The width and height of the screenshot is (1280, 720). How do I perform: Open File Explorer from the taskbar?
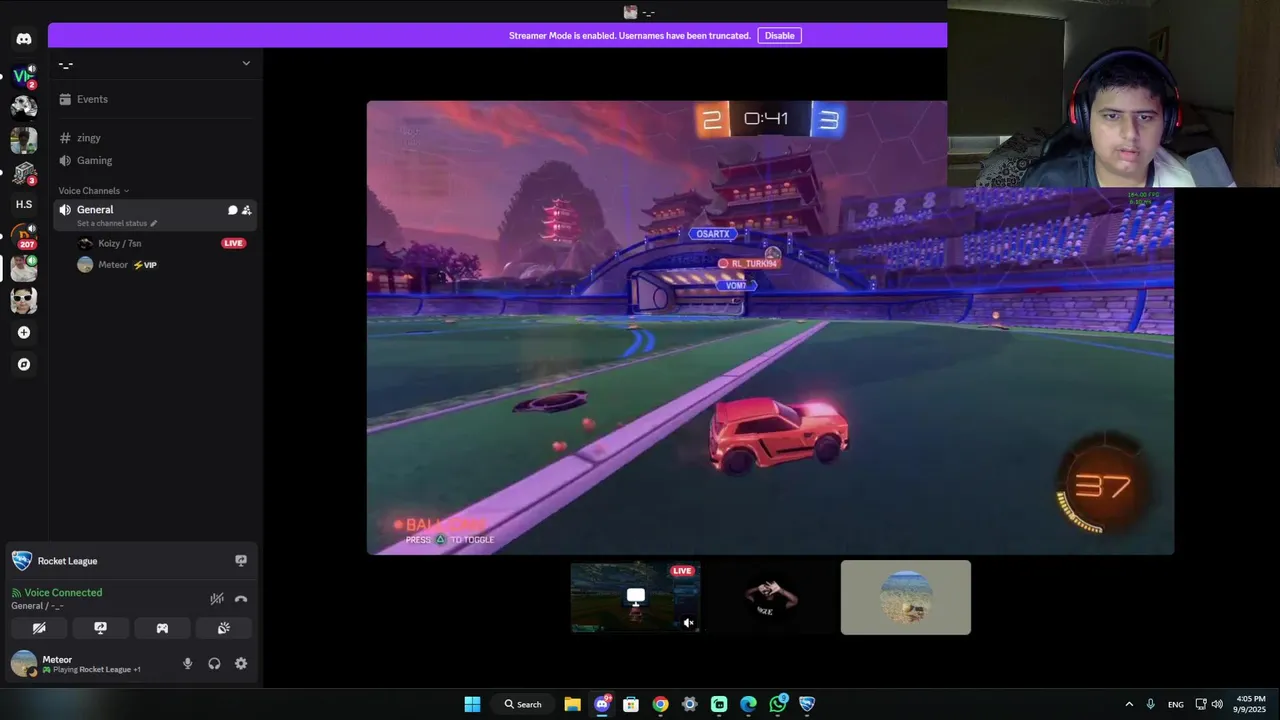(572, 704)
